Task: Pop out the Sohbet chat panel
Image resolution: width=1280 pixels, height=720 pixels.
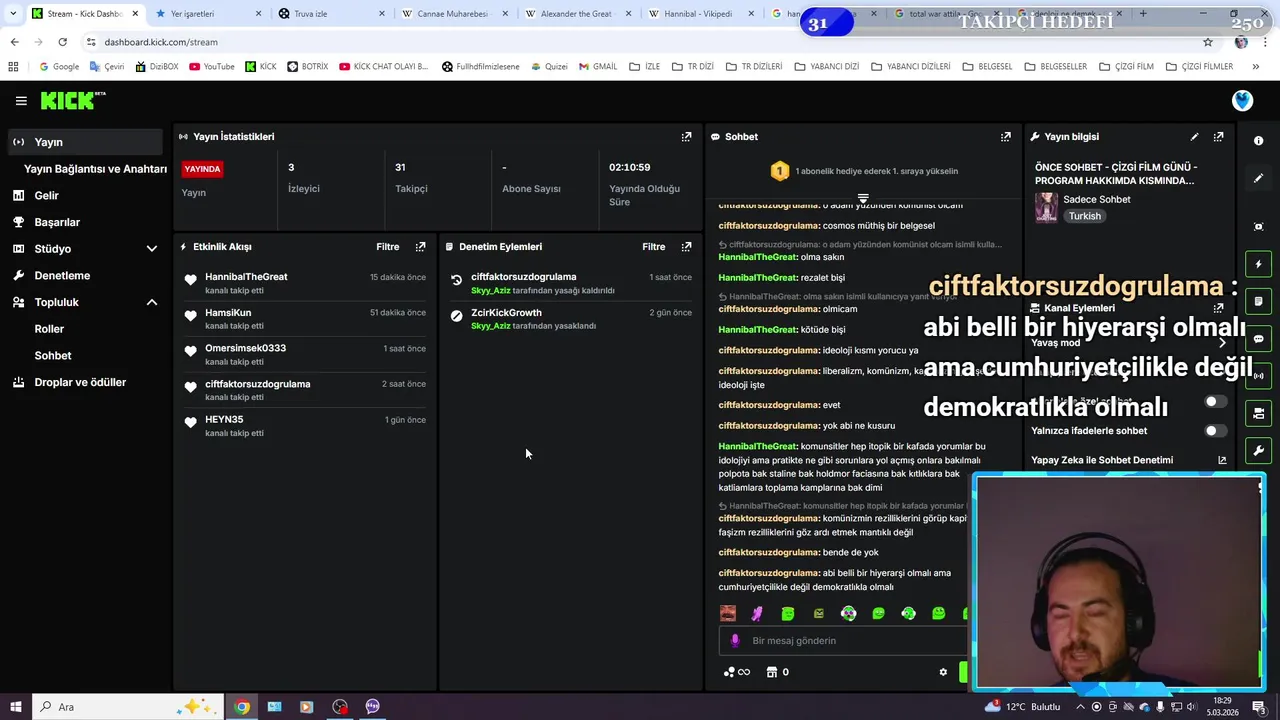Action: pyautogui.click(x=1006, y=137)
